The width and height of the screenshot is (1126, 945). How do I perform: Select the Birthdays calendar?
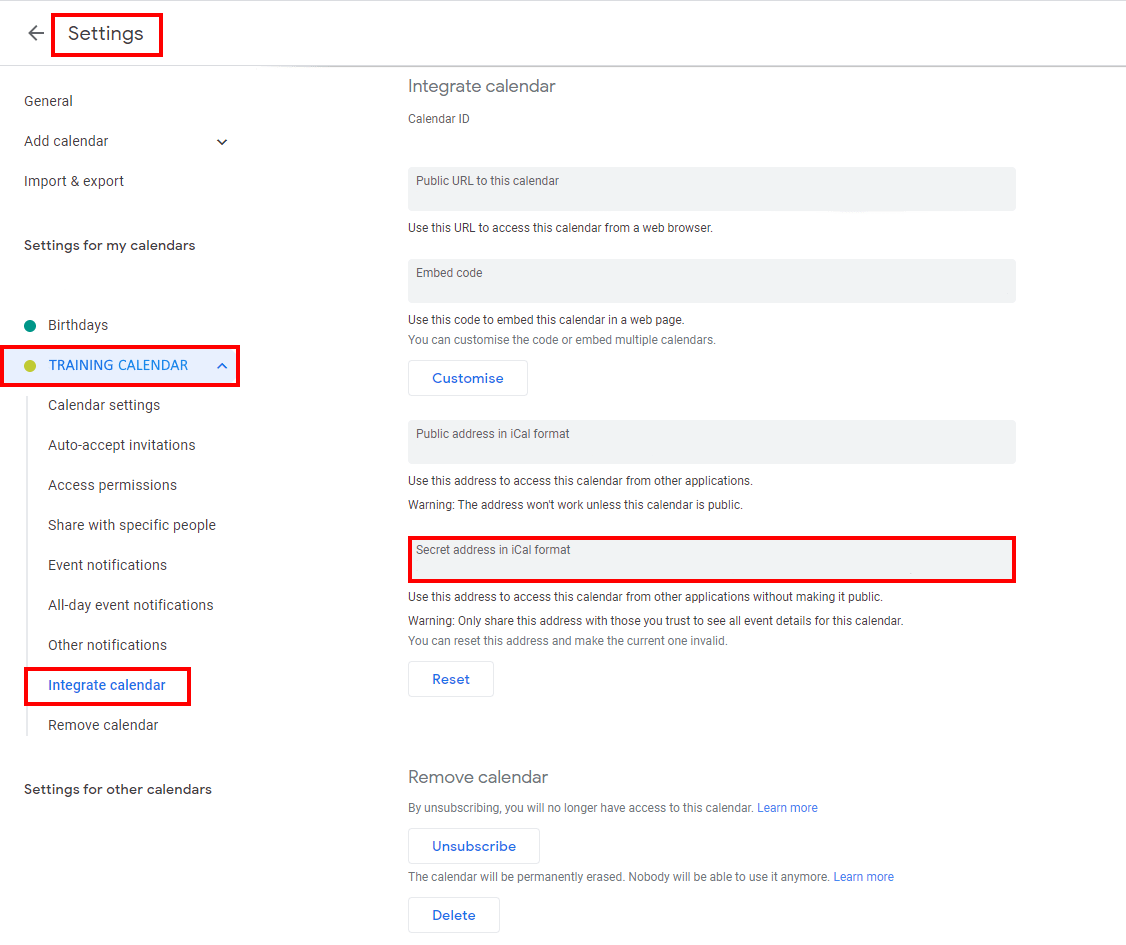tap(78, 325)
